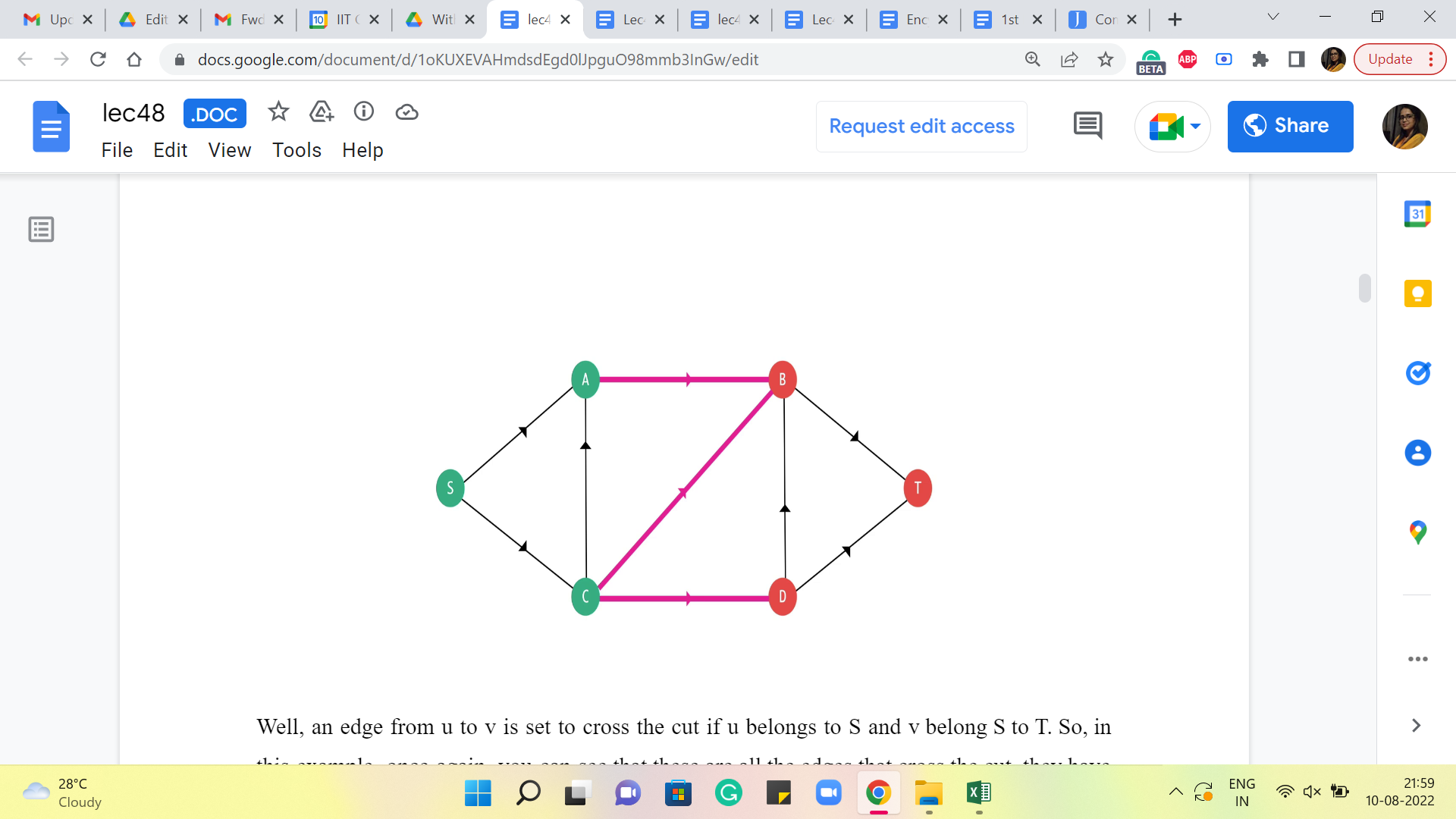Screen dimensions: 1456x819
Task: Click the blue Share button
Action: click(1290, 126)
